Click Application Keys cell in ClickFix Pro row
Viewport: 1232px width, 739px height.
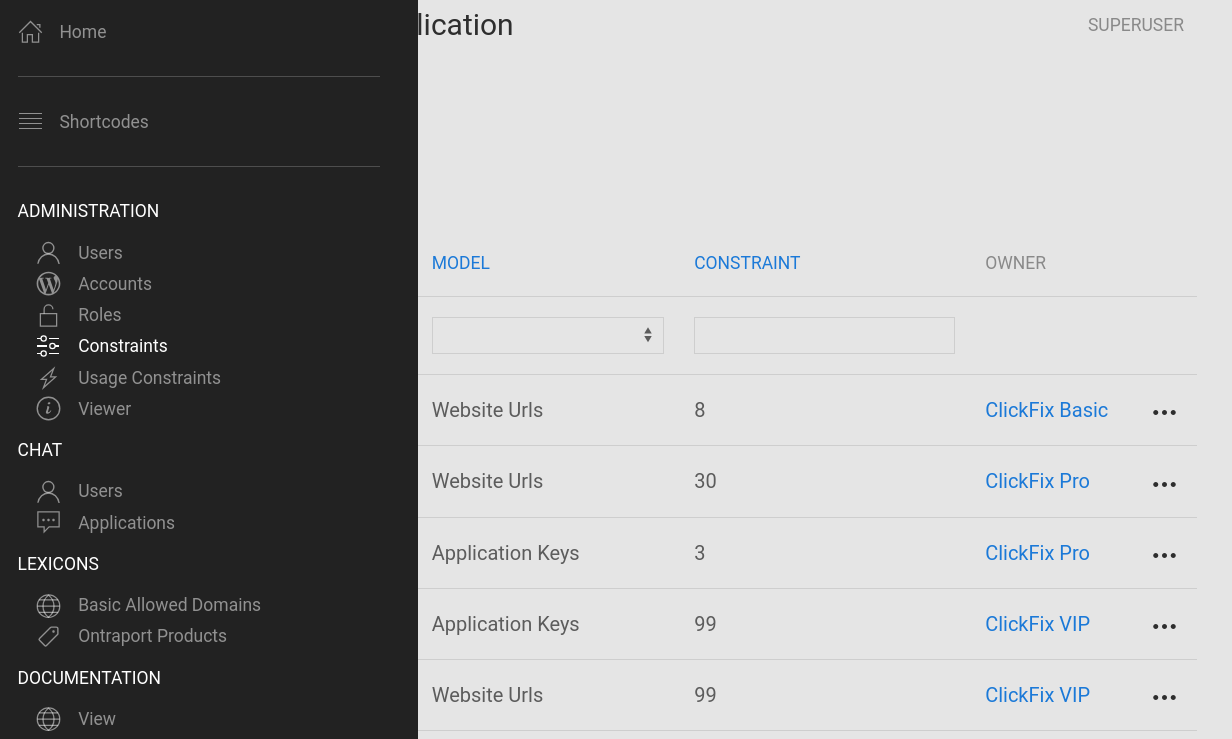505,553
